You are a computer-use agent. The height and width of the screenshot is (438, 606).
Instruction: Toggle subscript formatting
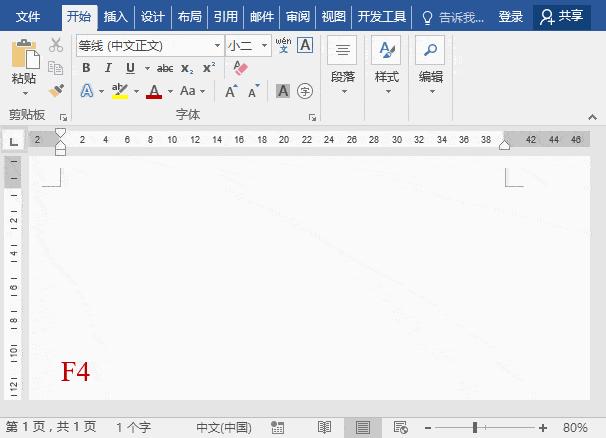click(187, 69)
